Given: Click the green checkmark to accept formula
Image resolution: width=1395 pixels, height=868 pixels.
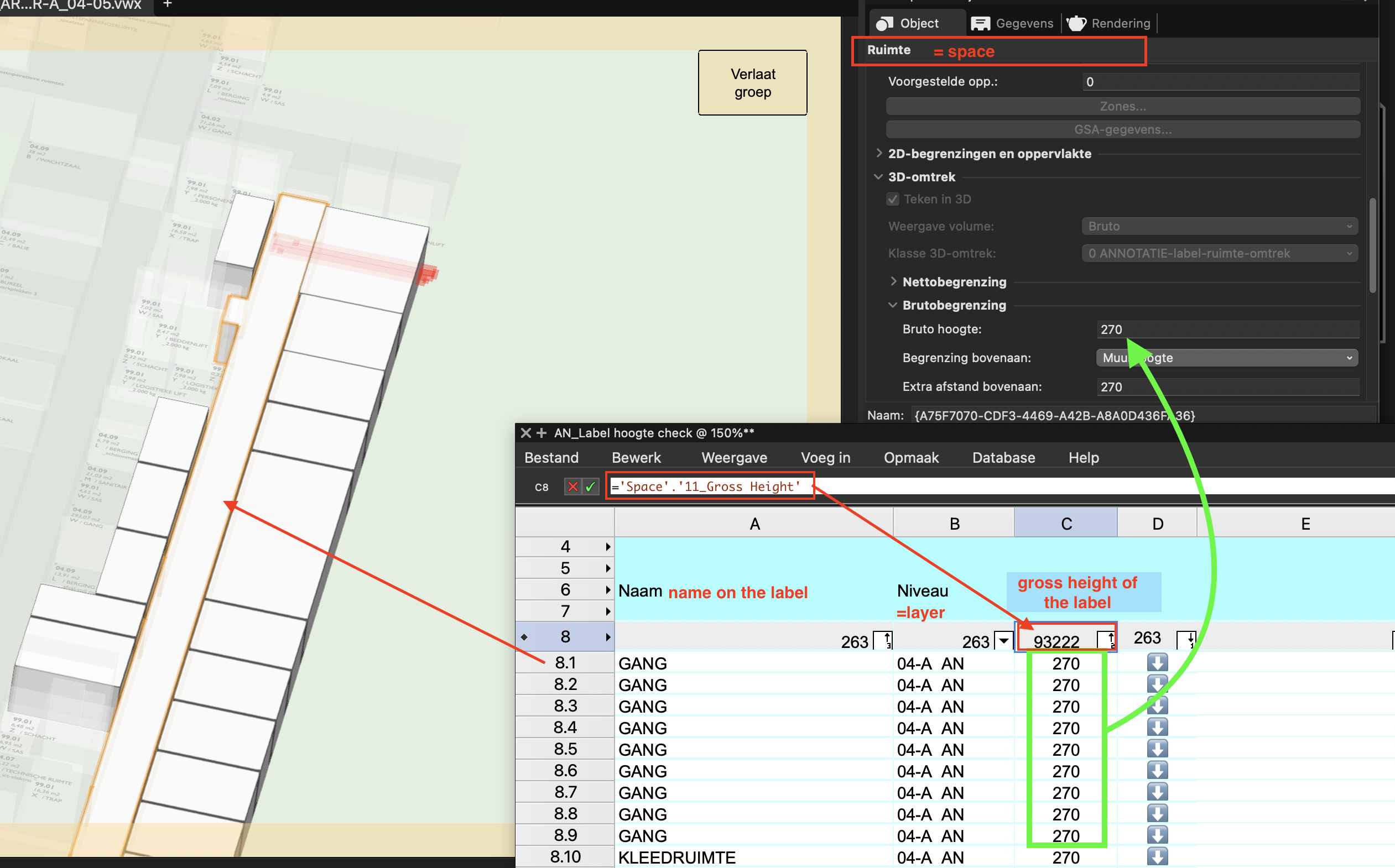Looking at the screenshot, I should click(x=590, y=487).
